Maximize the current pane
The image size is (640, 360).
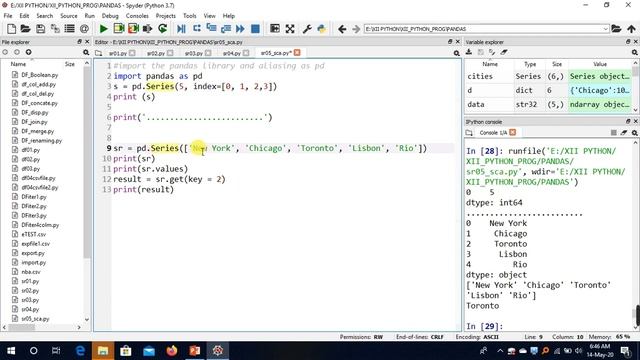pos(275,29)
